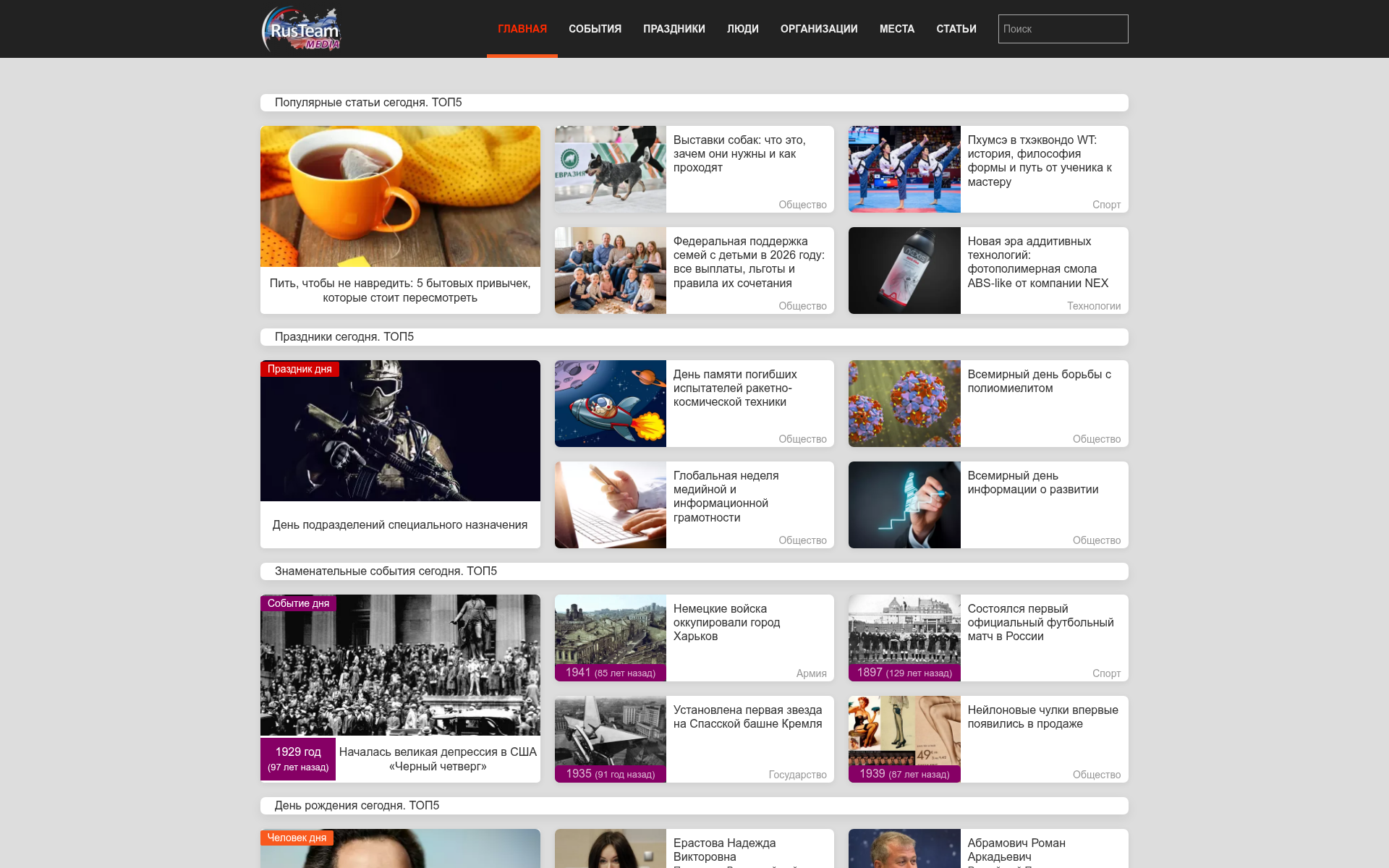Click the glowing chart thumbnail
This screenshot has height=868, width=1389.
(904, 505)
